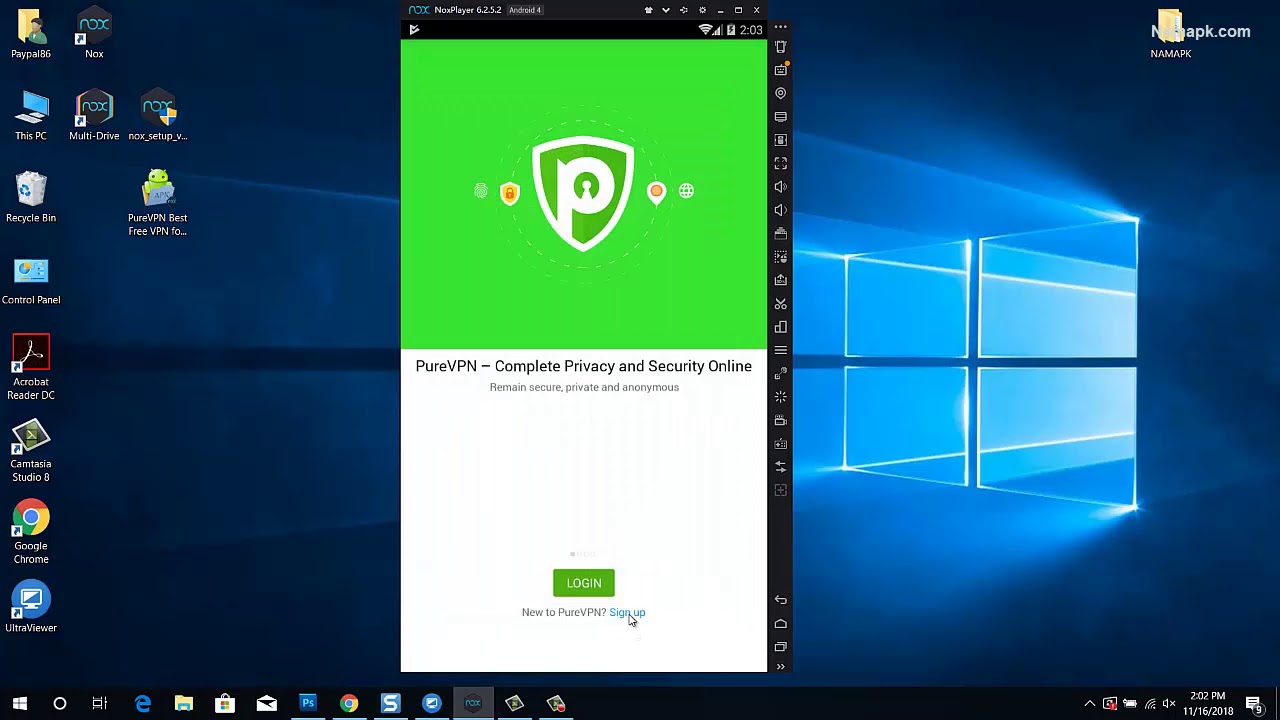
Task: Click the macro script recorder icon
Action: point(781,257)
